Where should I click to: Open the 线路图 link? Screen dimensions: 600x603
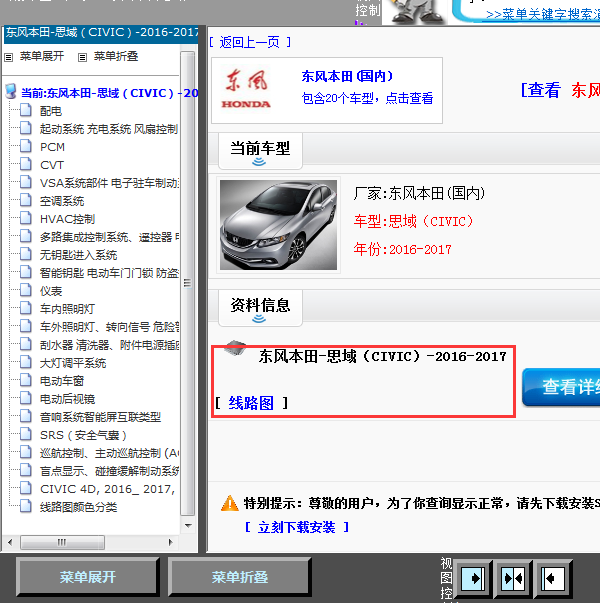click(251, 403)
